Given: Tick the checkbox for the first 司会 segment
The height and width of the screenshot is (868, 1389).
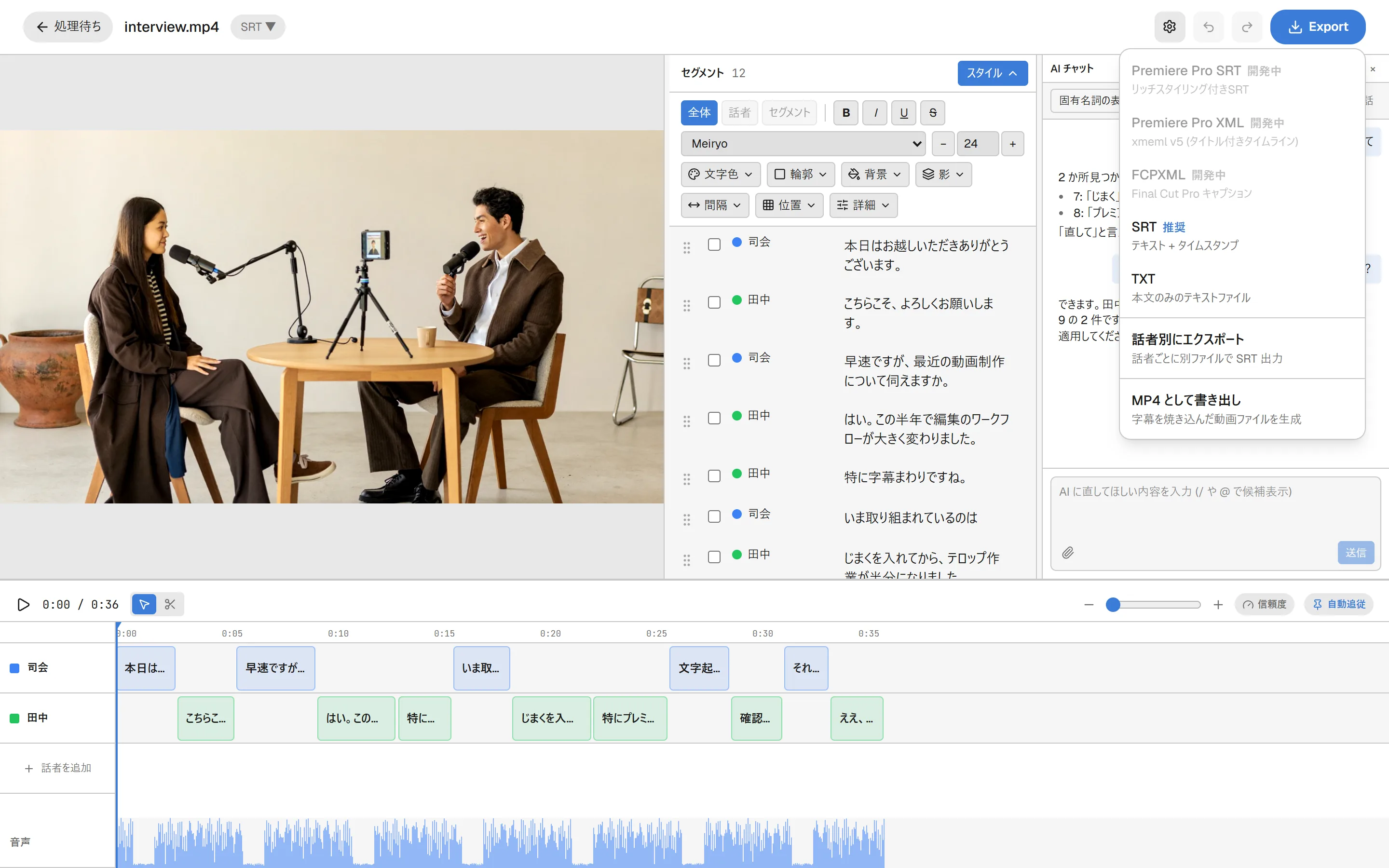Looking at the screenshot, I should [714, 244].
